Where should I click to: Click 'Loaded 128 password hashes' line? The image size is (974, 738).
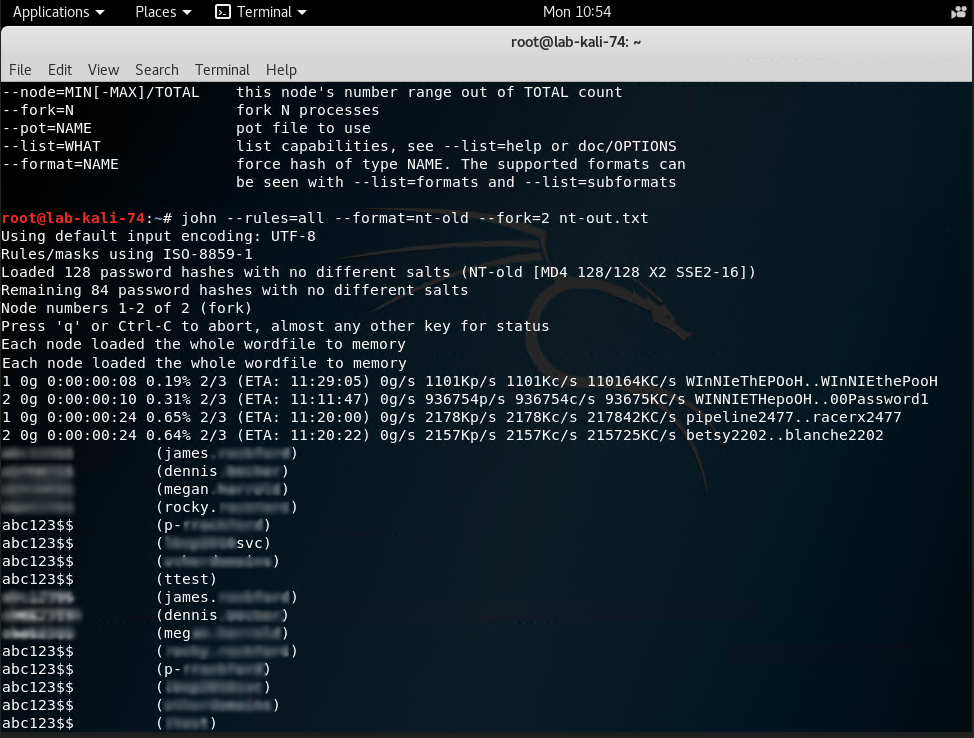(378, 272)
